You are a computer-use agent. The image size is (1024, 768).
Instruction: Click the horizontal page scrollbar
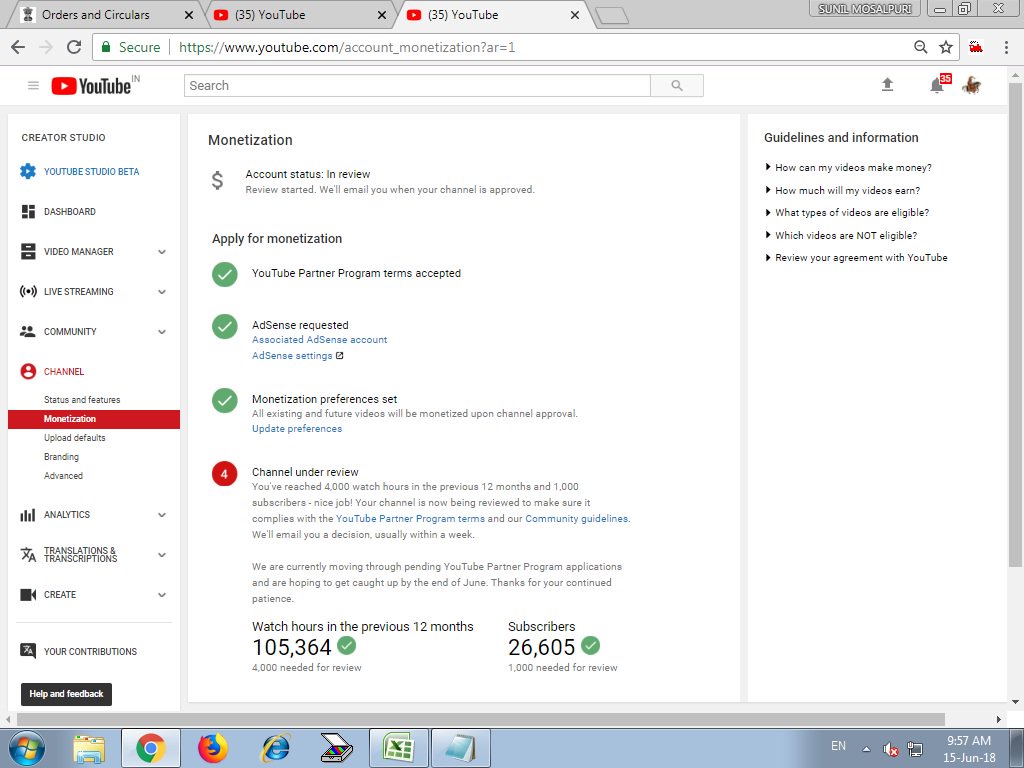481,719
